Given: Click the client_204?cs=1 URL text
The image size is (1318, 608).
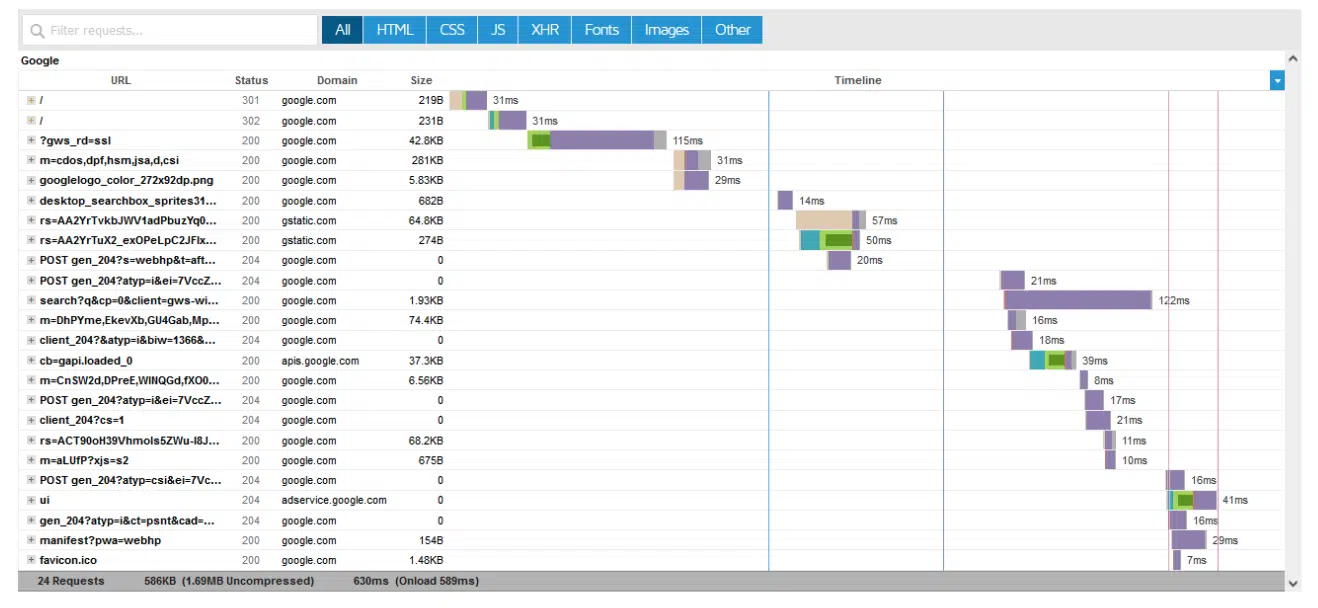Looking at the screenshot, I should (x=82, y=421).
